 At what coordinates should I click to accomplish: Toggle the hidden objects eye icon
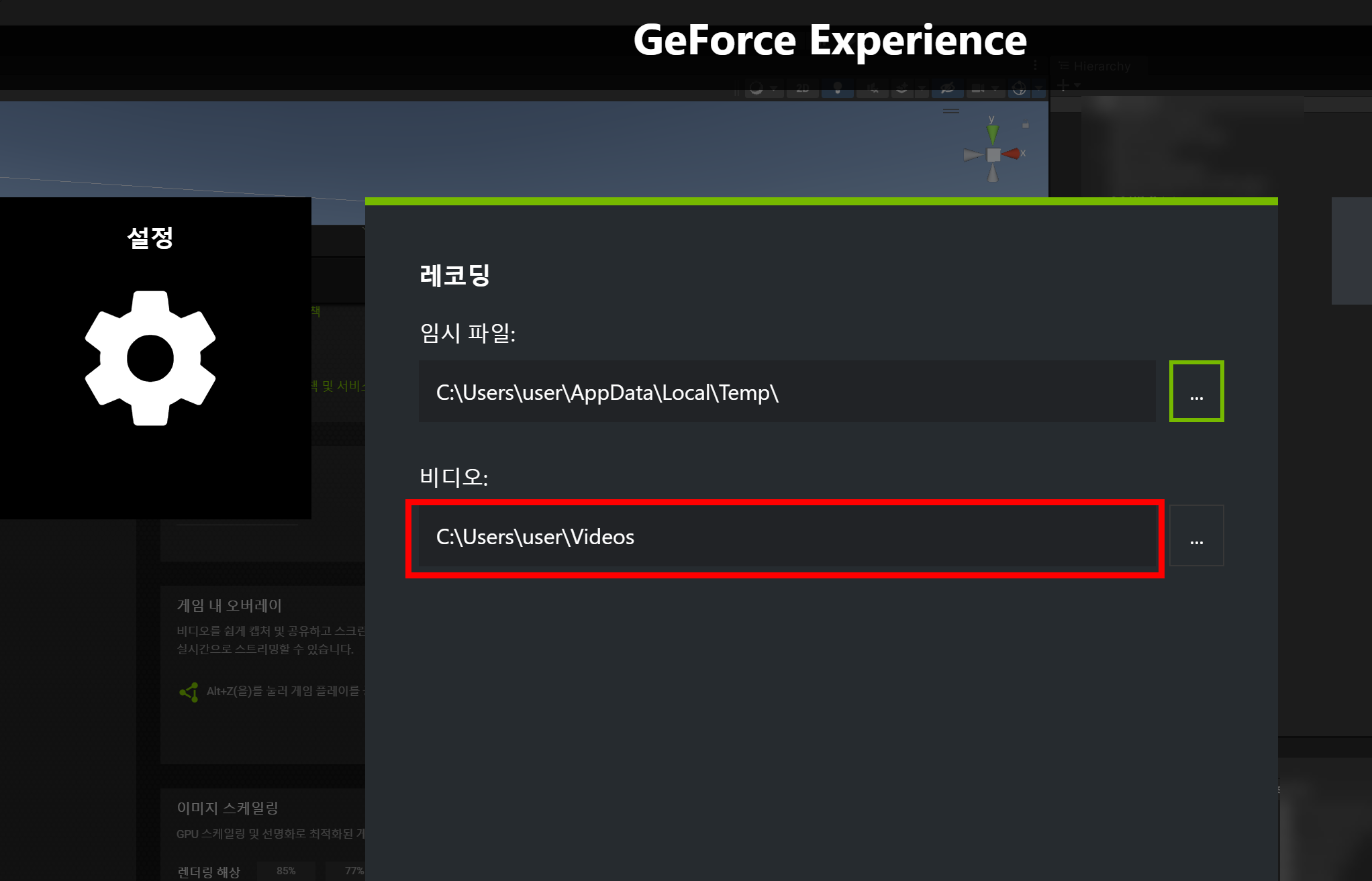[x=948, y=89]
